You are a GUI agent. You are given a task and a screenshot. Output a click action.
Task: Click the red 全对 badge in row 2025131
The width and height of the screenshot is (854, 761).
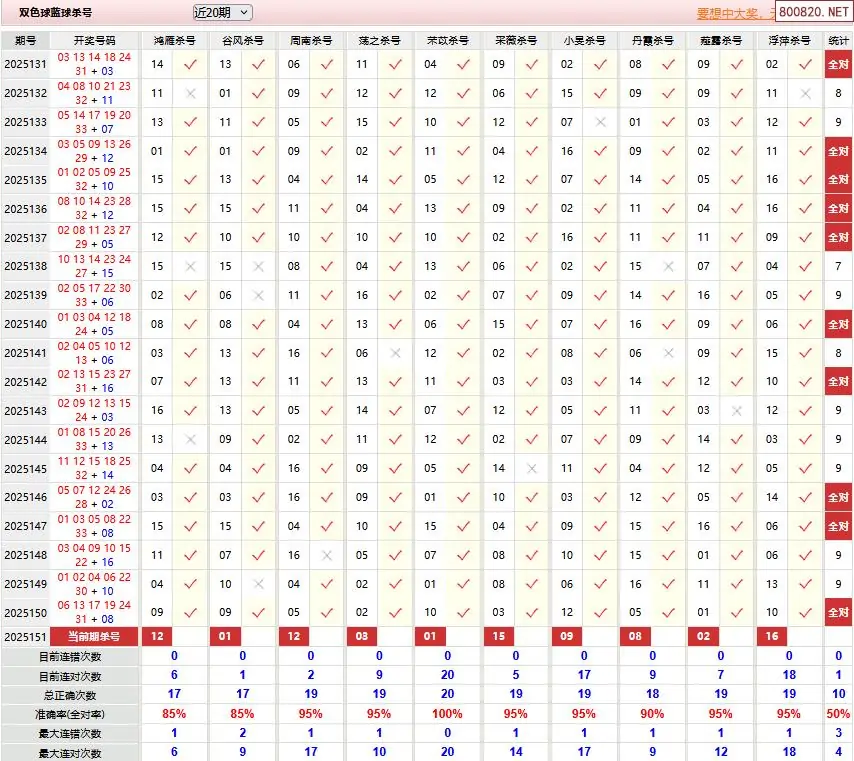tap(837, 64)
